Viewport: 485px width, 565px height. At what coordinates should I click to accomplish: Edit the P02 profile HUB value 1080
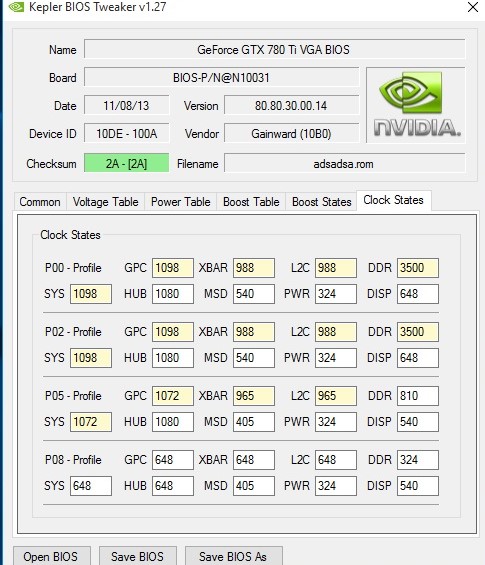pos(173,358)
